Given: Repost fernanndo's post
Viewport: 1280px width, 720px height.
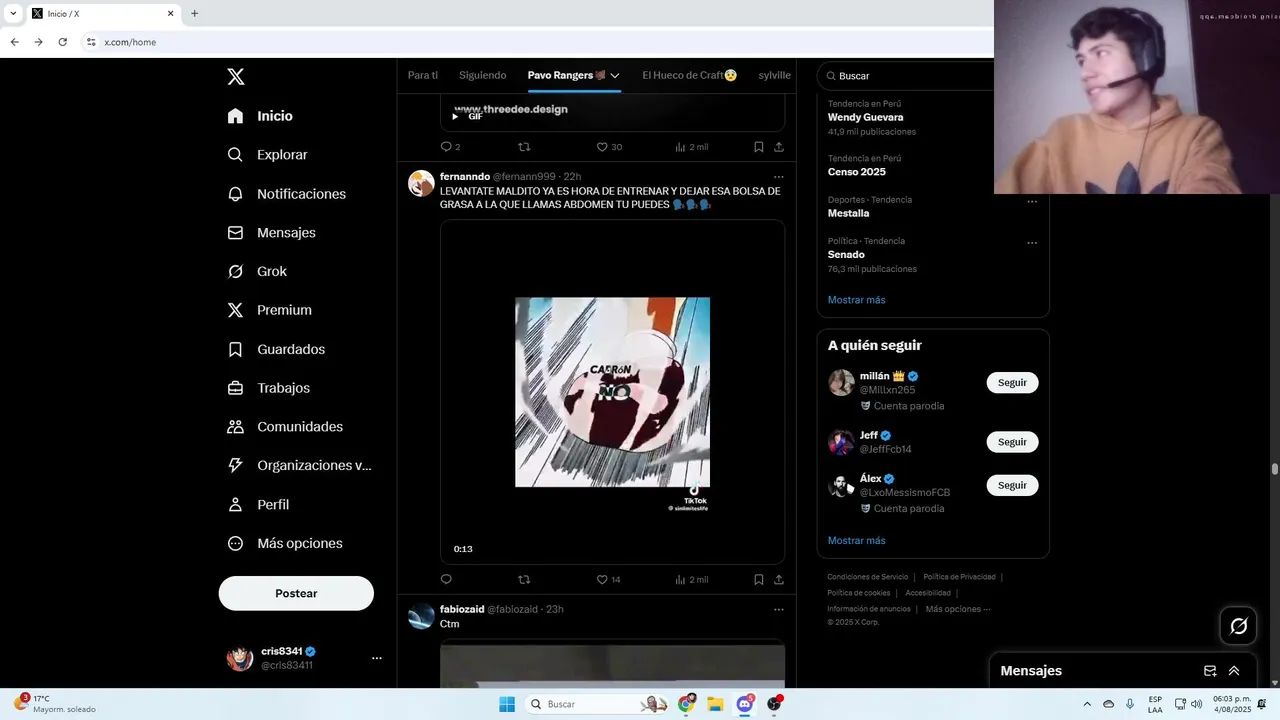Looking at the screenshot, I should tap(524, 580).
